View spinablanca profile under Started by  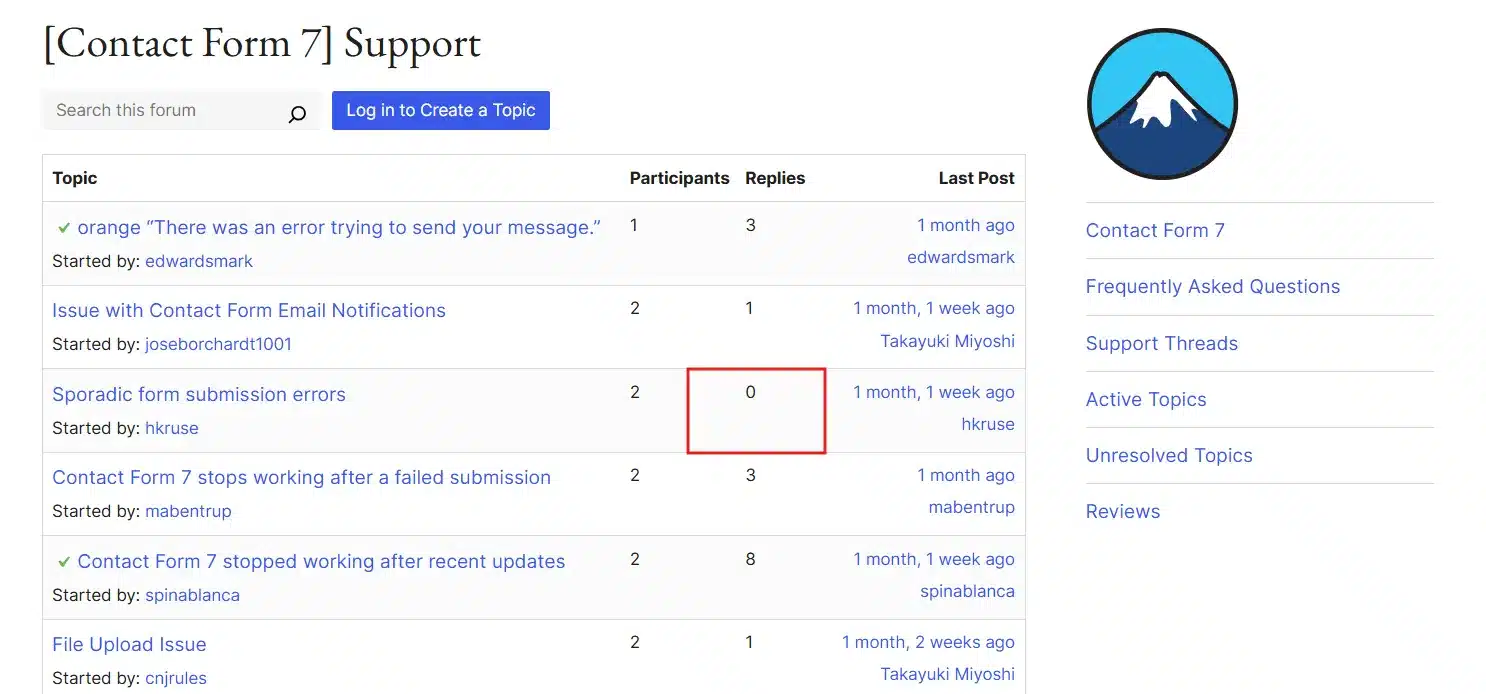[x=192, y=595]
